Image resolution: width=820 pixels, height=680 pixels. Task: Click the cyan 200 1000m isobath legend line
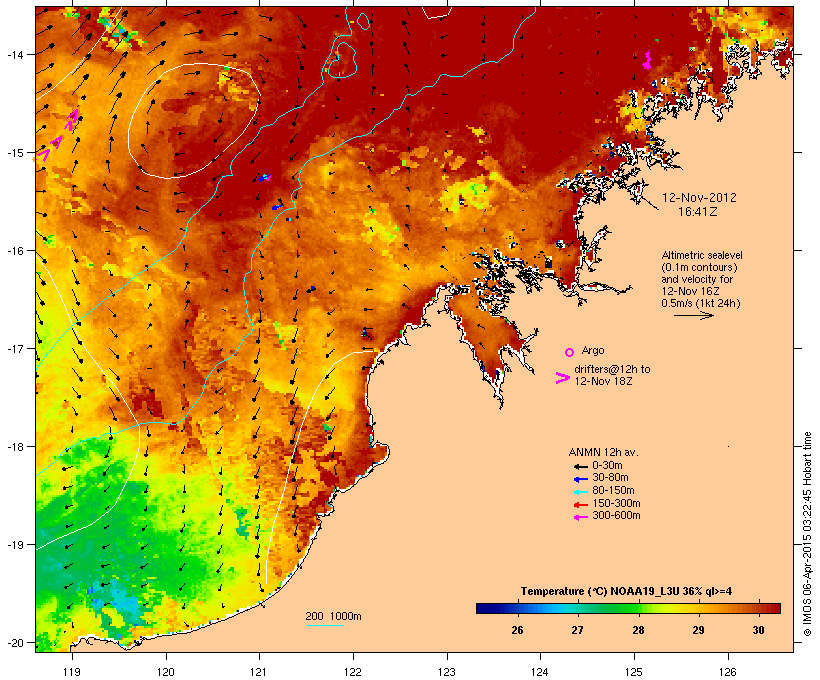pos(325,625)
